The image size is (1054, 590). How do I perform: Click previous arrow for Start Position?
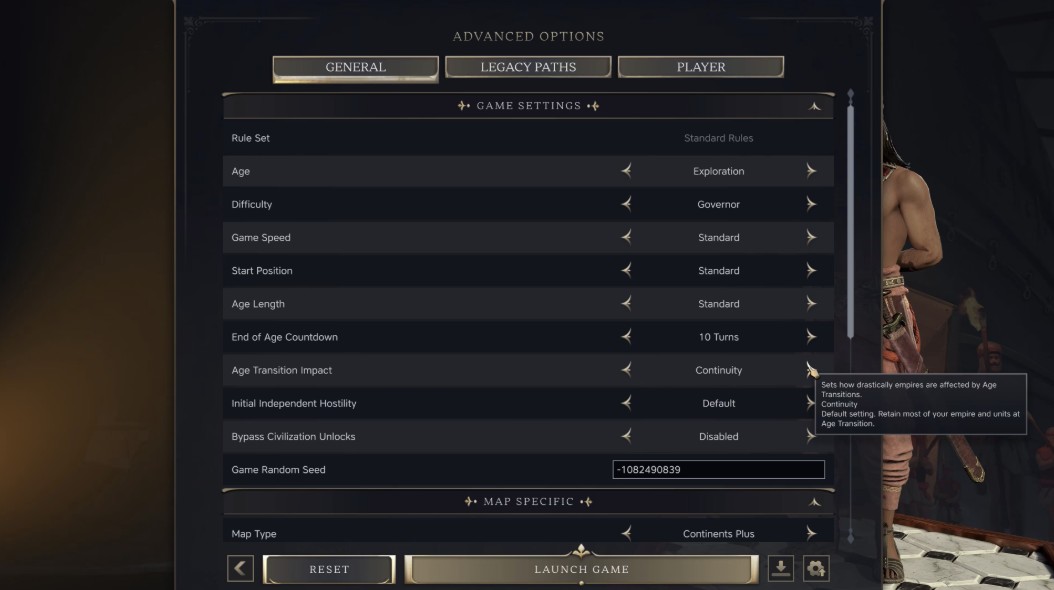point(626,270)
